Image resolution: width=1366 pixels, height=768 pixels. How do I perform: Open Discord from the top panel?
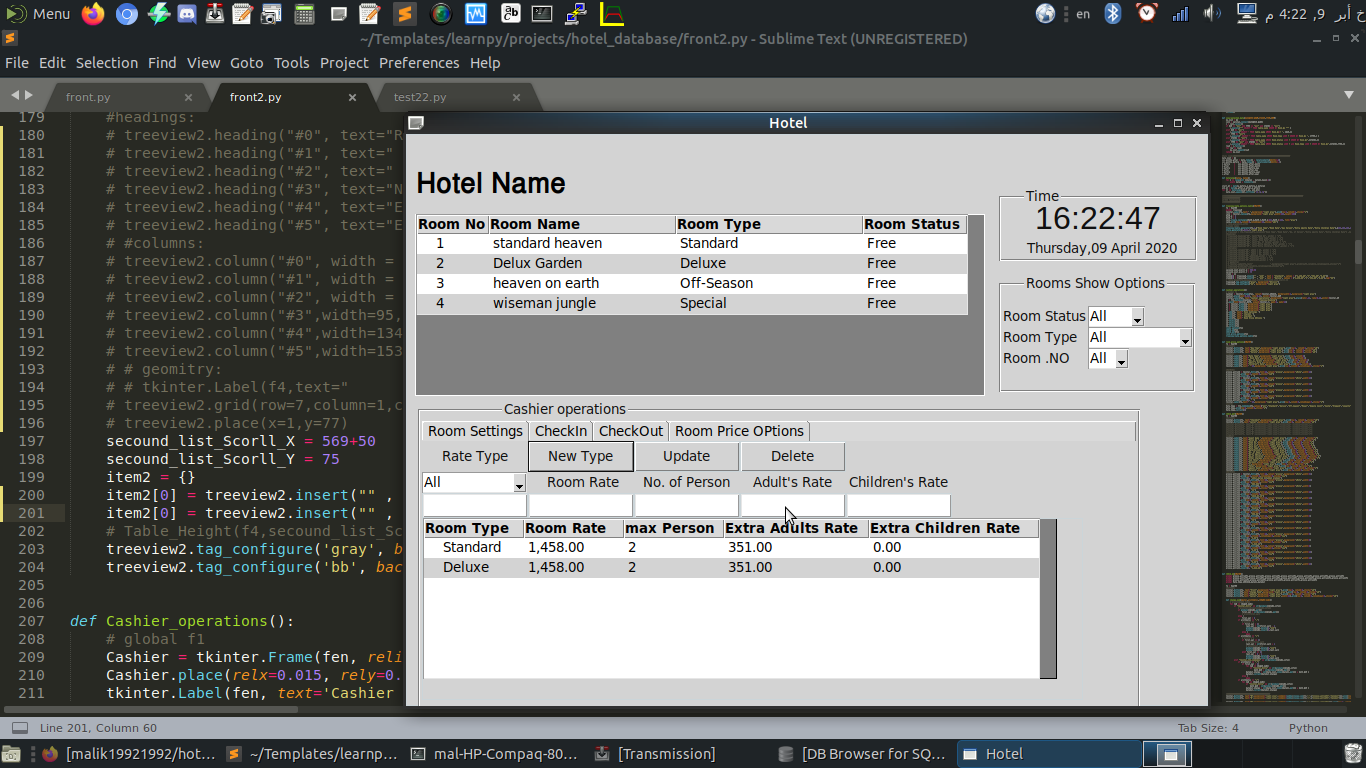tap(187, 13)
